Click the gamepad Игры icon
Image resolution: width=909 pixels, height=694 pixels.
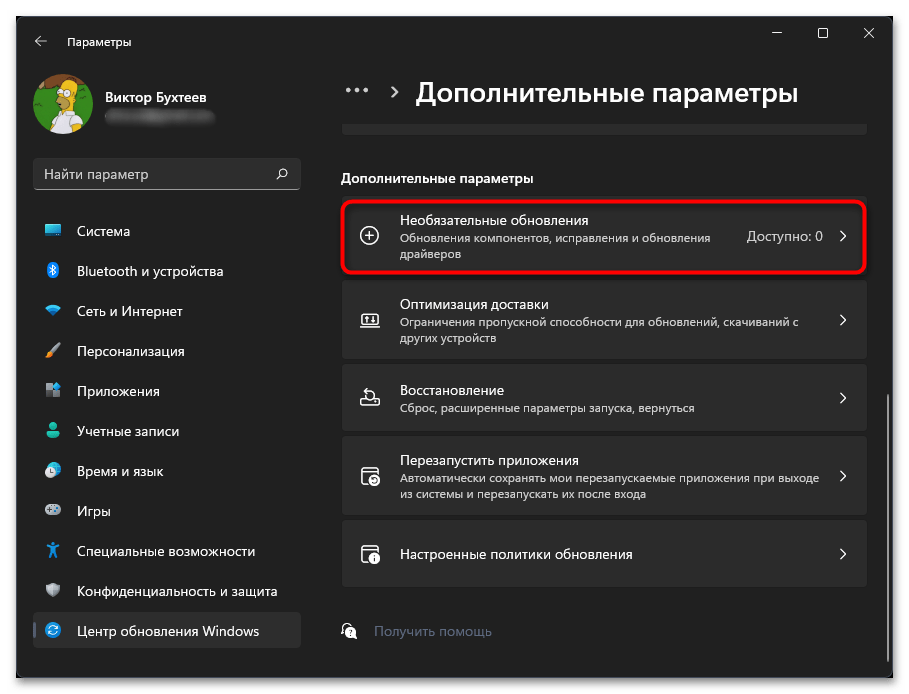pyautogui.click(x=53, y=510)
